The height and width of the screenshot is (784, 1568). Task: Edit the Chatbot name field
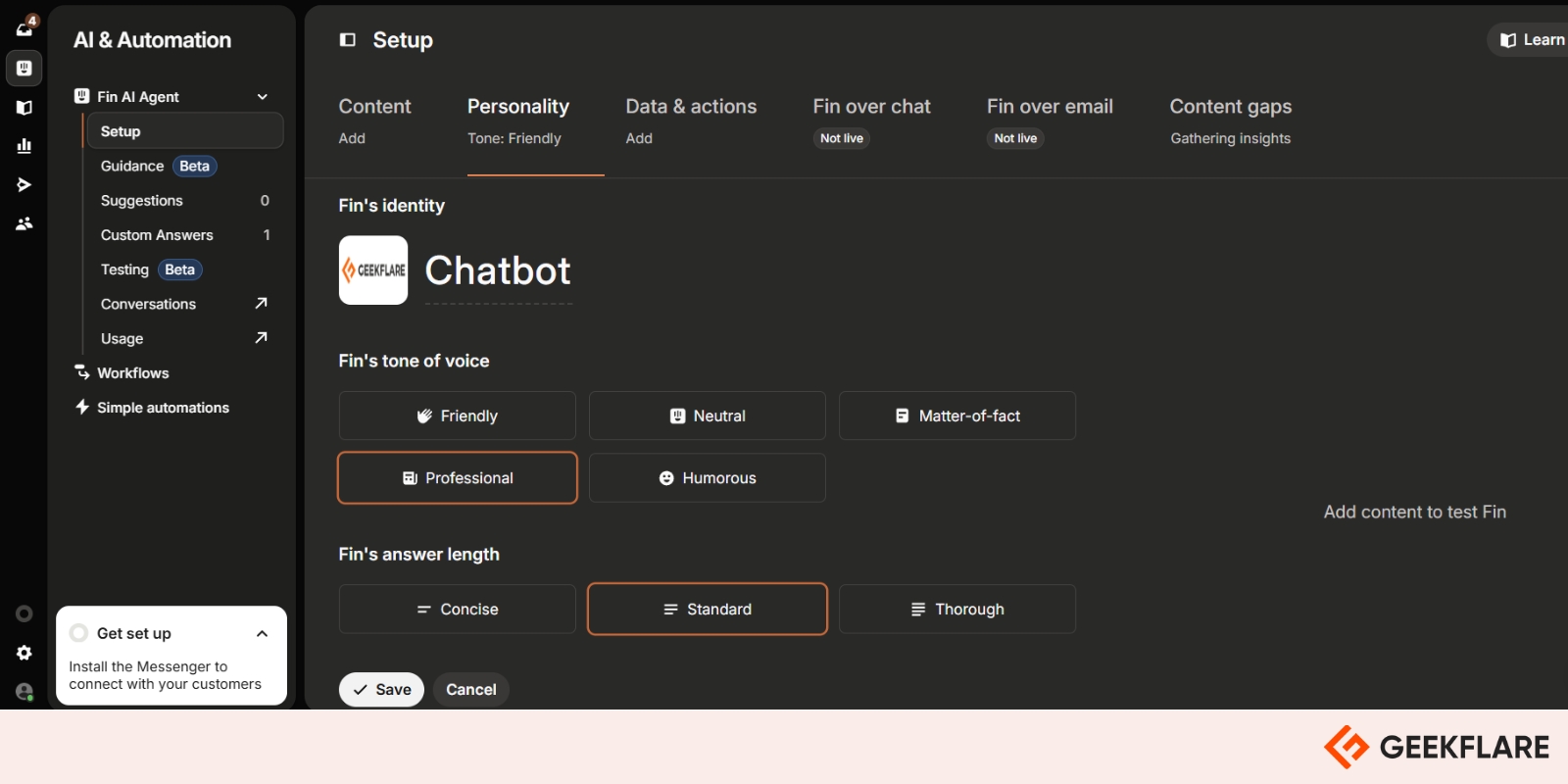click(498, 271)
